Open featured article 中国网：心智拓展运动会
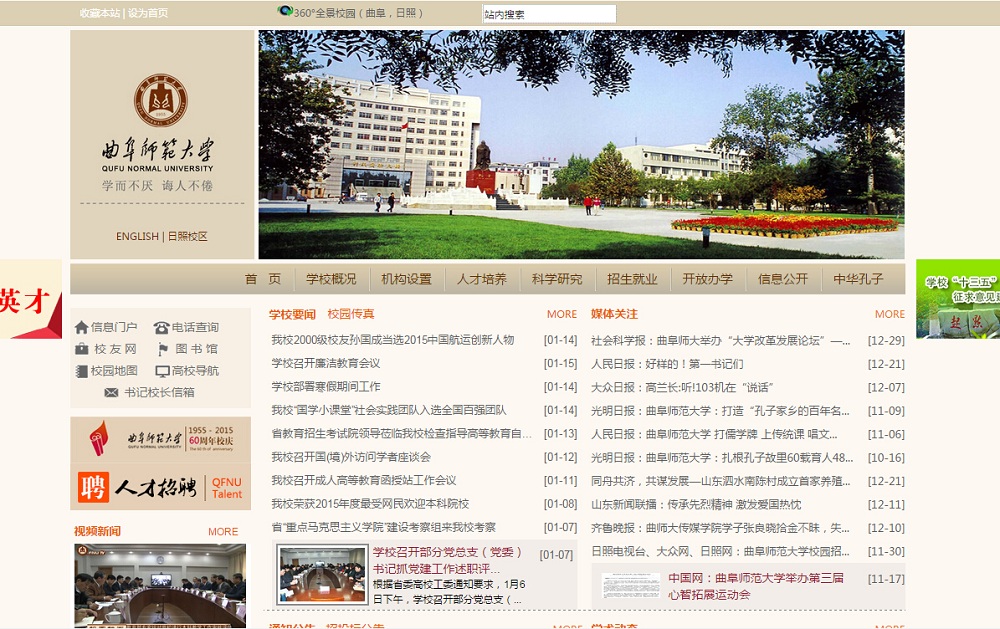The height and width of the screenshot is (629, 1000). click(756, 586)
